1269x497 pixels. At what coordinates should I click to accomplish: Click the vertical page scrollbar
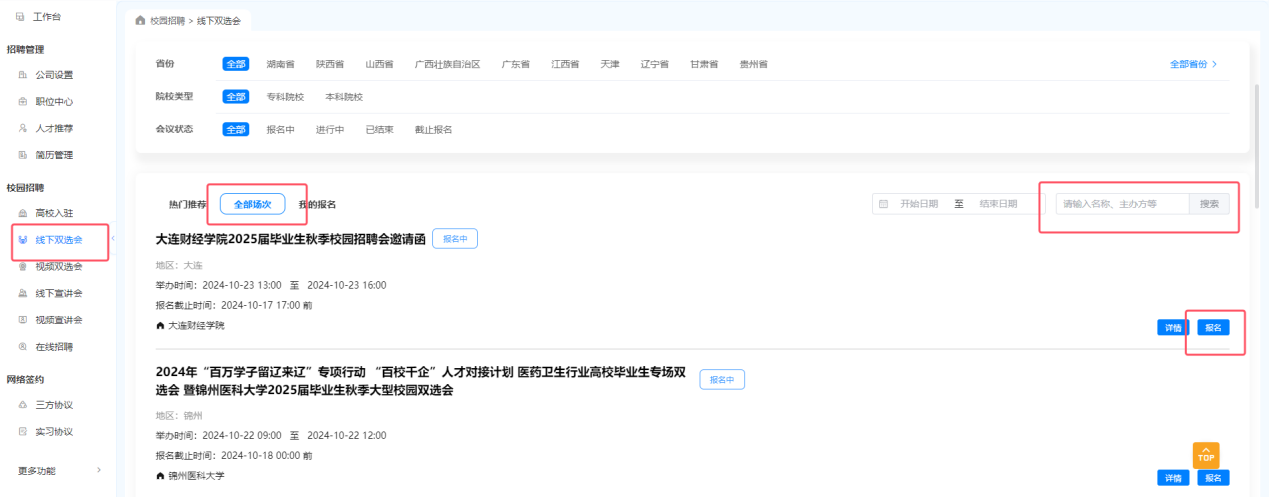point(1257,130)
